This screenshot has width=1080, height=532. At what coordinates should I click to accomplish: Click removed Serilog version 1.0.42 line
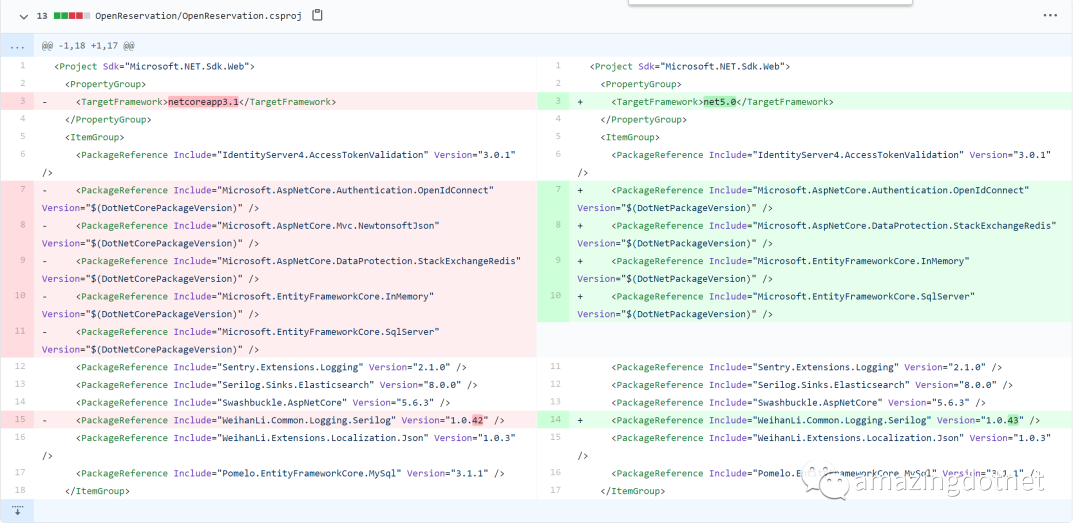(x=285, y=420)
